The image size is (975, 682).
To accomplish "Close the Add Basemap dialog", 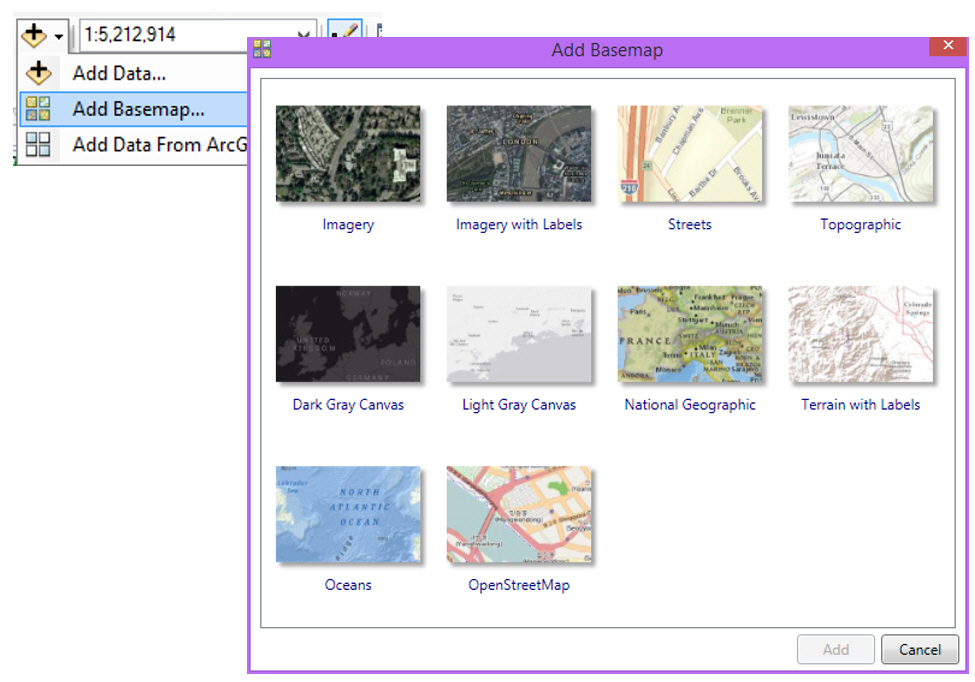I will (948, 45).
